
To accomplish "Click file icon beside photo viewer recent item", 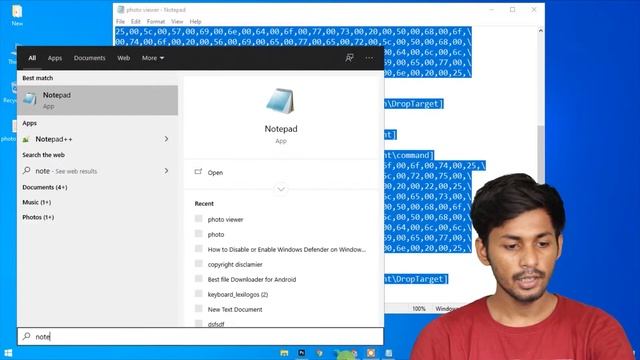I will click(199, 219).
